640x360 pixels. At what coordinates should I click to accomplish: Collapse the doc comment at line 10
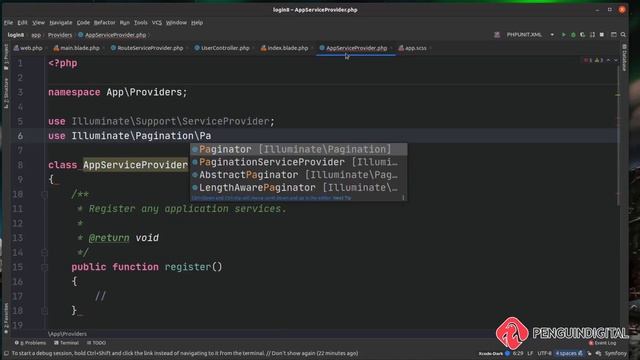point(44,195)
